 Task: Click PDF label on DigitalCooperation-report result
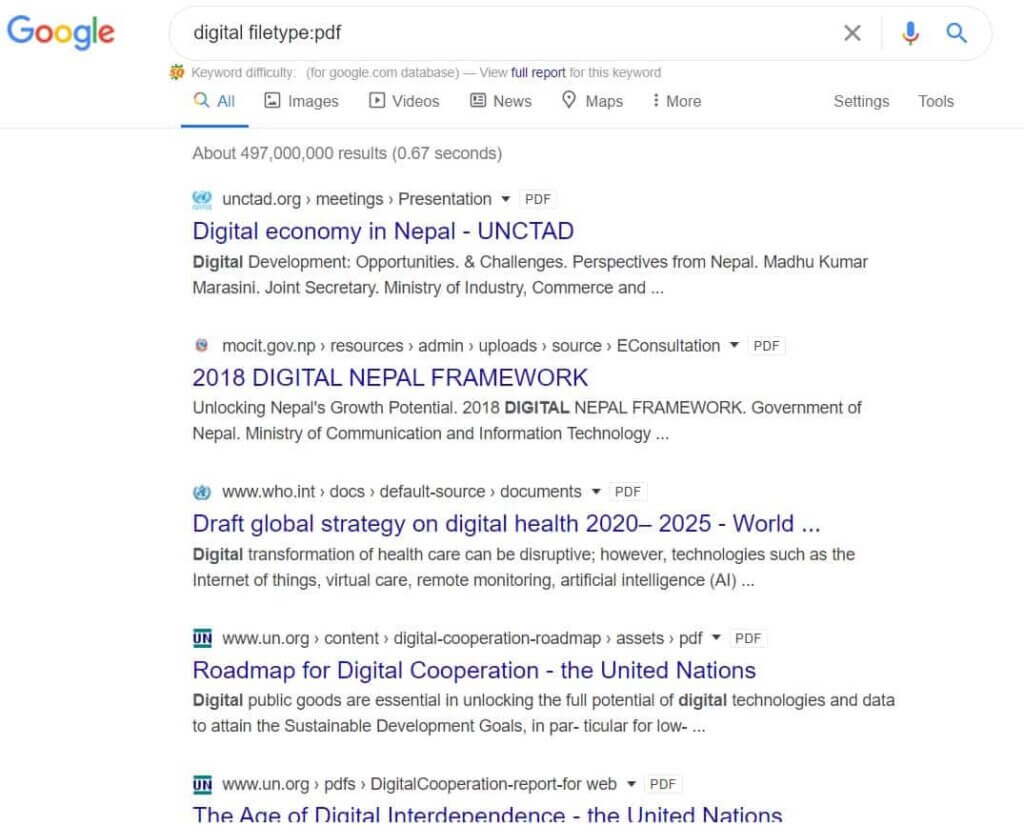tap(663, 784)
